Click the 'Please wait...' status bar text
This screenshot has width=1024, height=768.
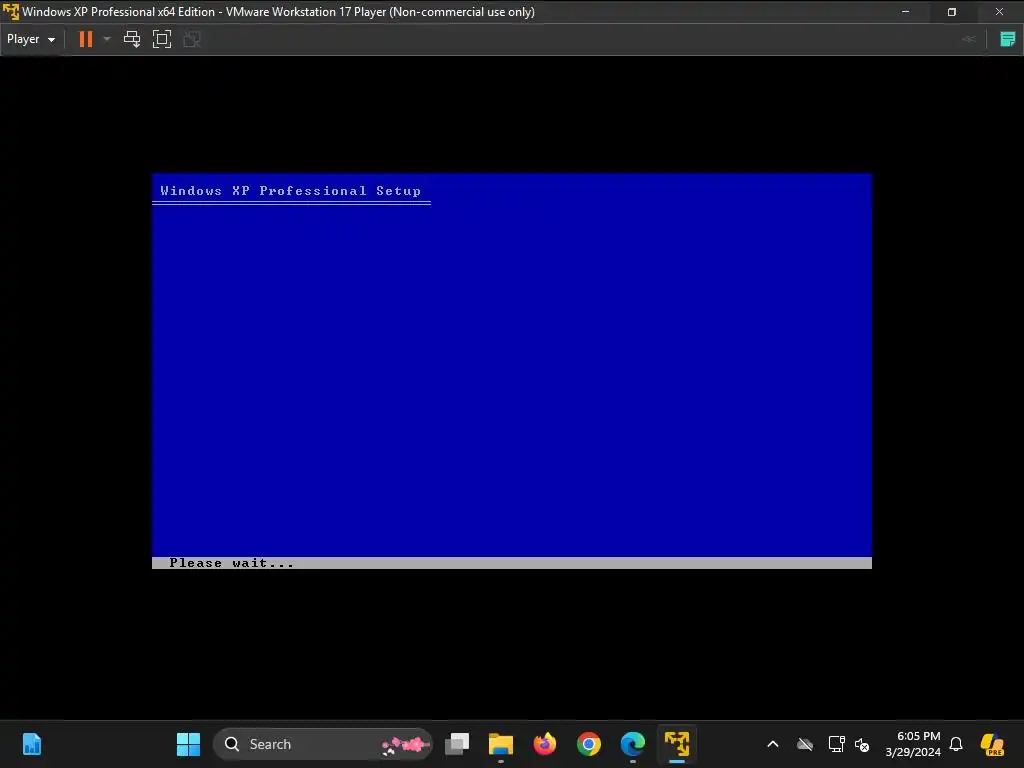click(x=232, y=563)
